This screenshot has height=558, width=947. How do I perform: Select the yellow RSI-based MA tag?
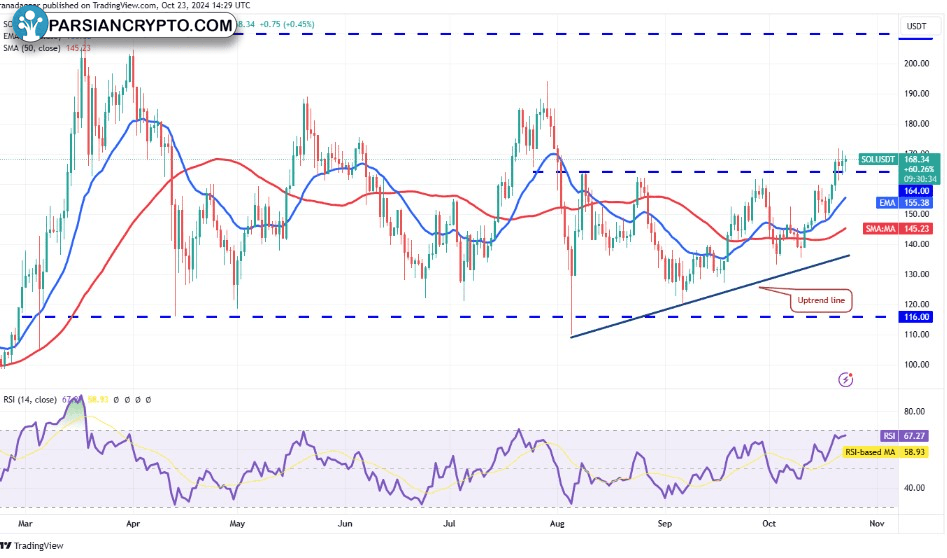tap(870, 452)
